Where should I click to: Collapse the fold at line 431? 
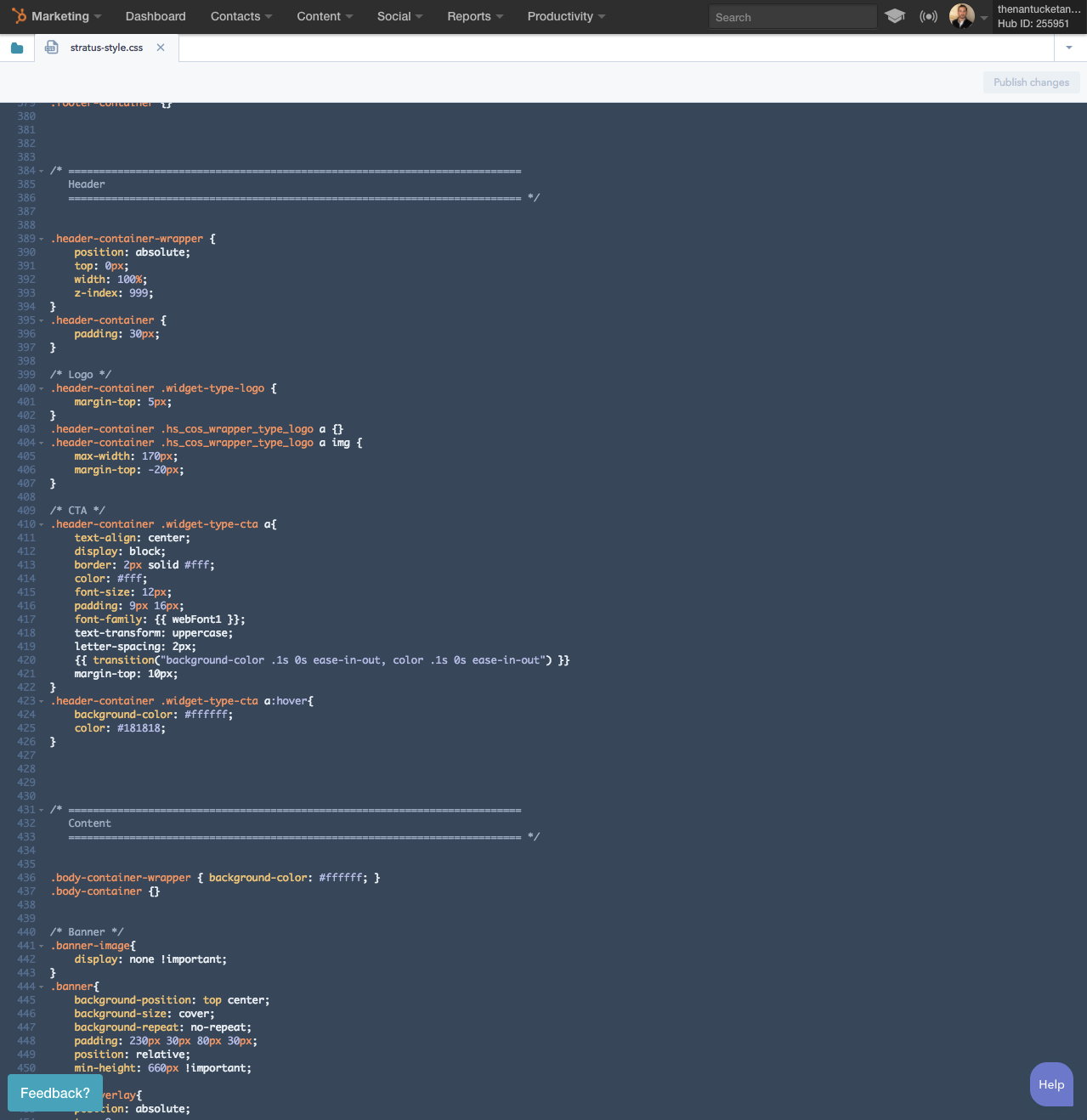pos(41,810)
